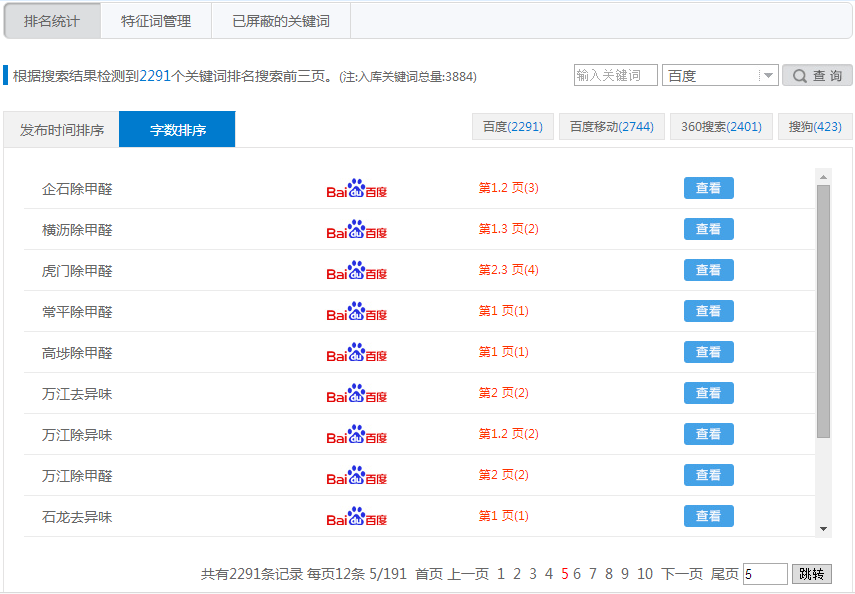The width and height of the screenshot is (855, 594).
Task: Click the magnifier 查询 search button
Action: 817,76
